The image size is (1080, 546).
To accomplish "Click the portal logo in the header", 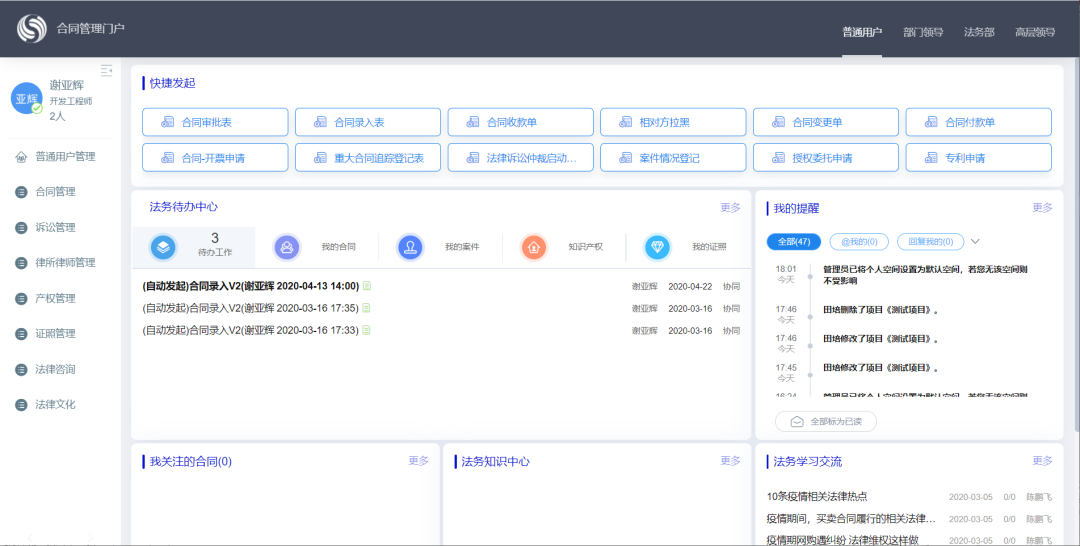I will (x=32, y=28).
